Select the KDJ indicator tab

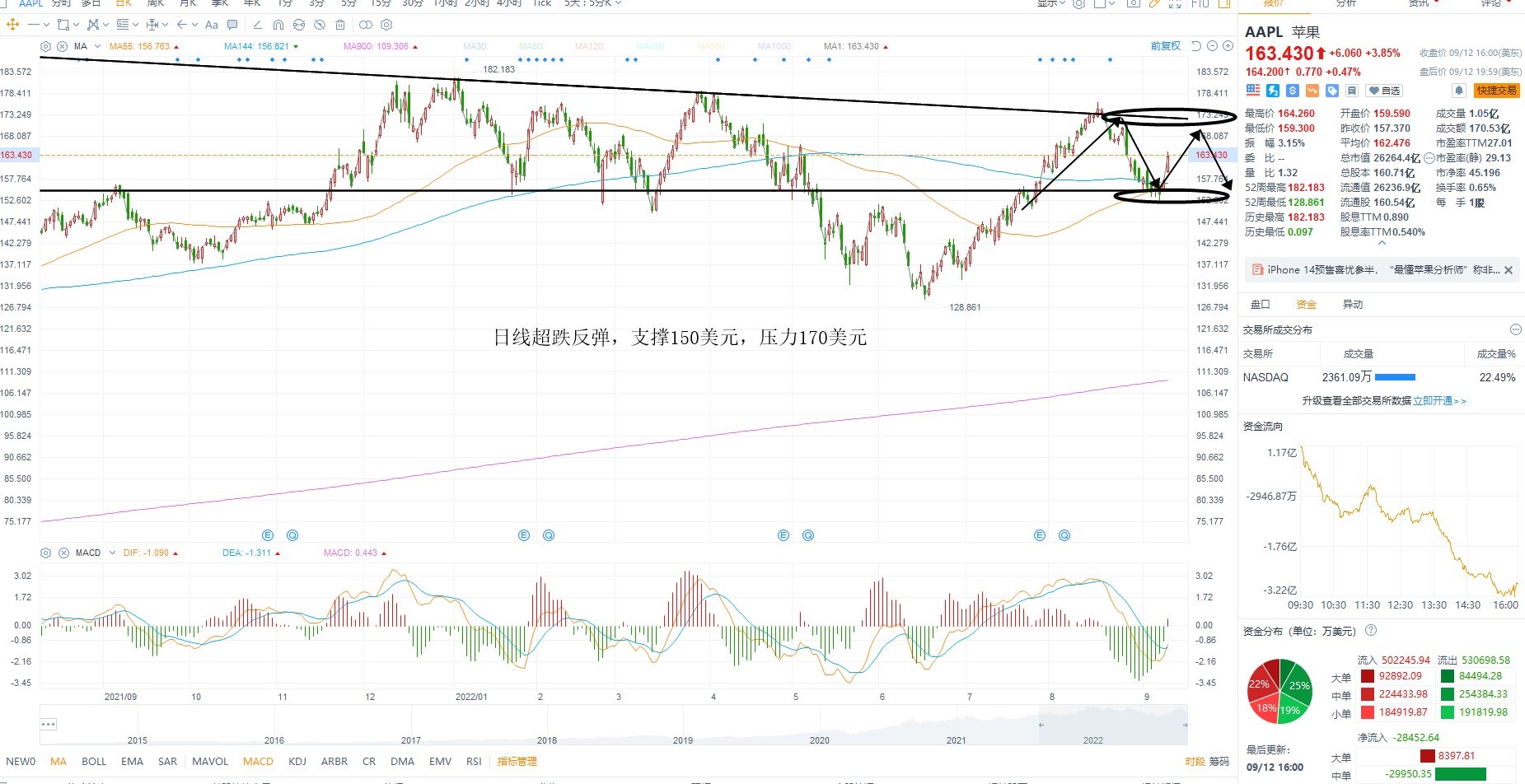(x=297, y=762)
